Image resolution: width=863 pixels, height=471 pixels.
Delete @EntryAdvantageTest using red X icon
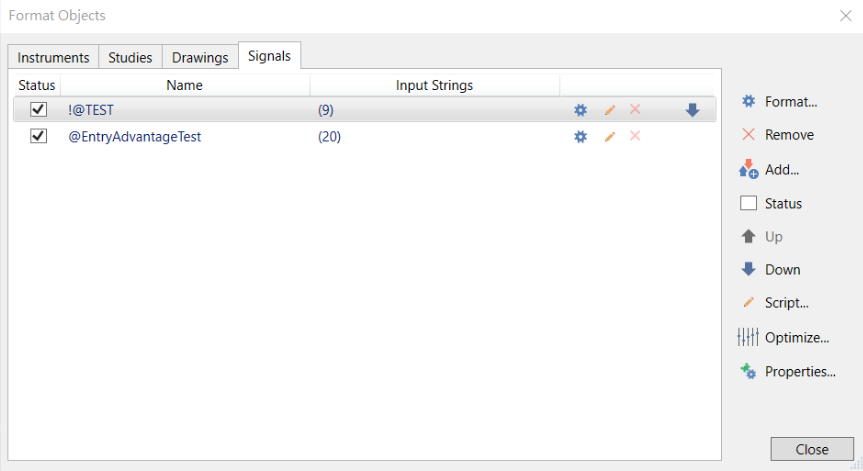point(635,135)
